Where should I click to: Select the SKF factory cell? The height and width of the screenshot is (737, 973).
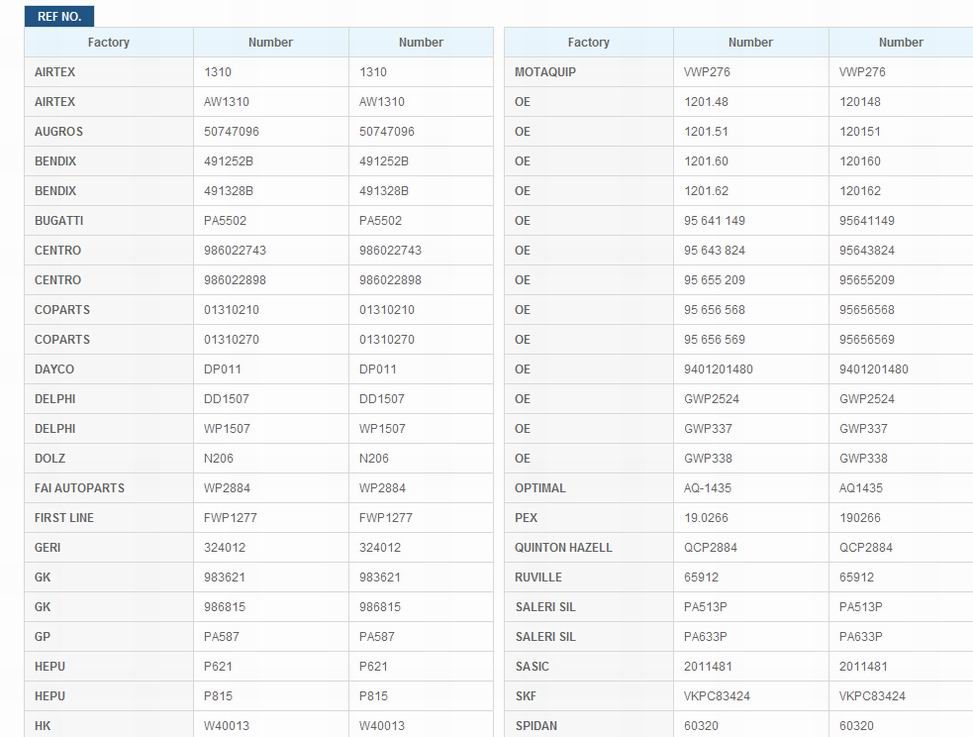(588, 696)
